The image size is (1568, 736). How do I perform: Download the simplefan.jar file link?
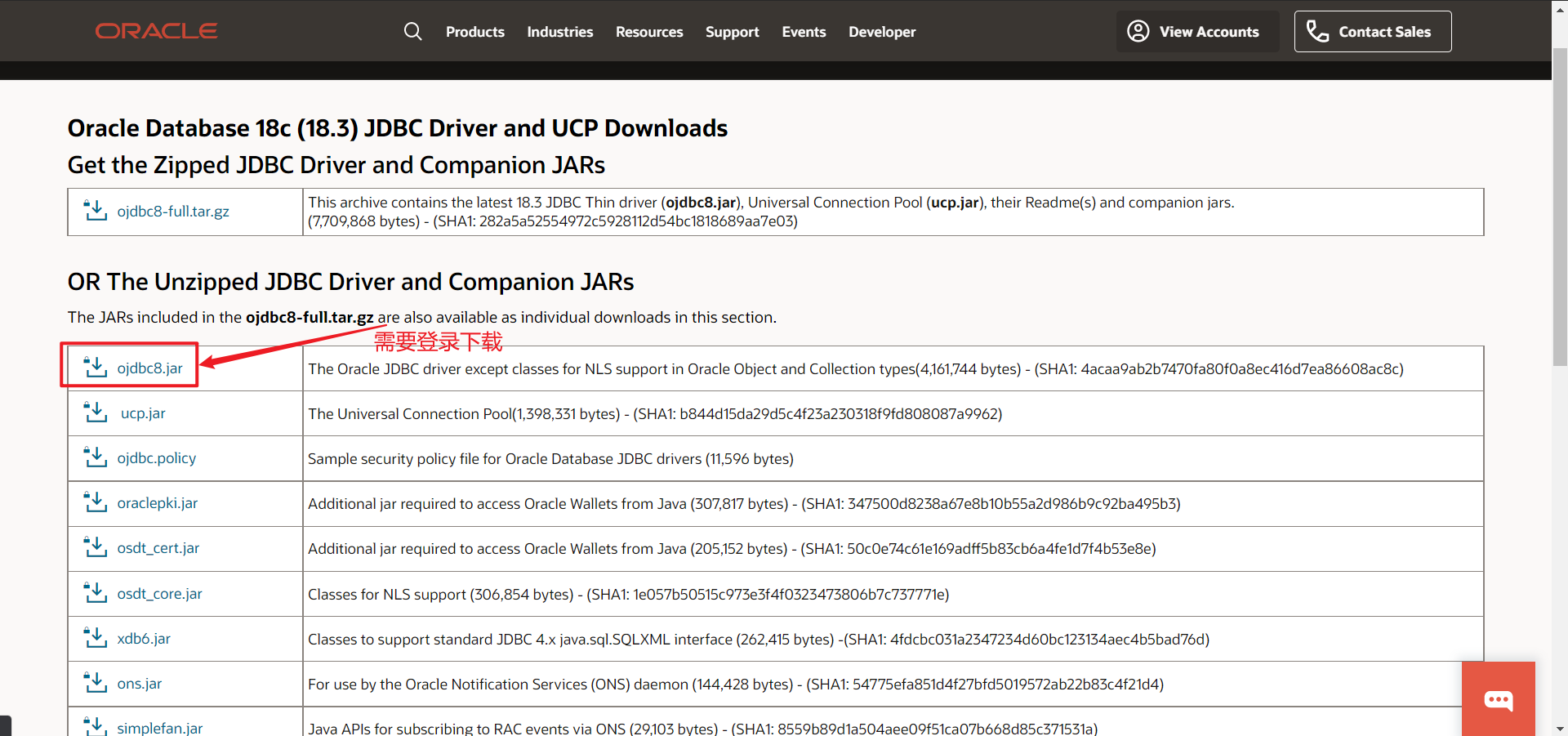[160, 728]
